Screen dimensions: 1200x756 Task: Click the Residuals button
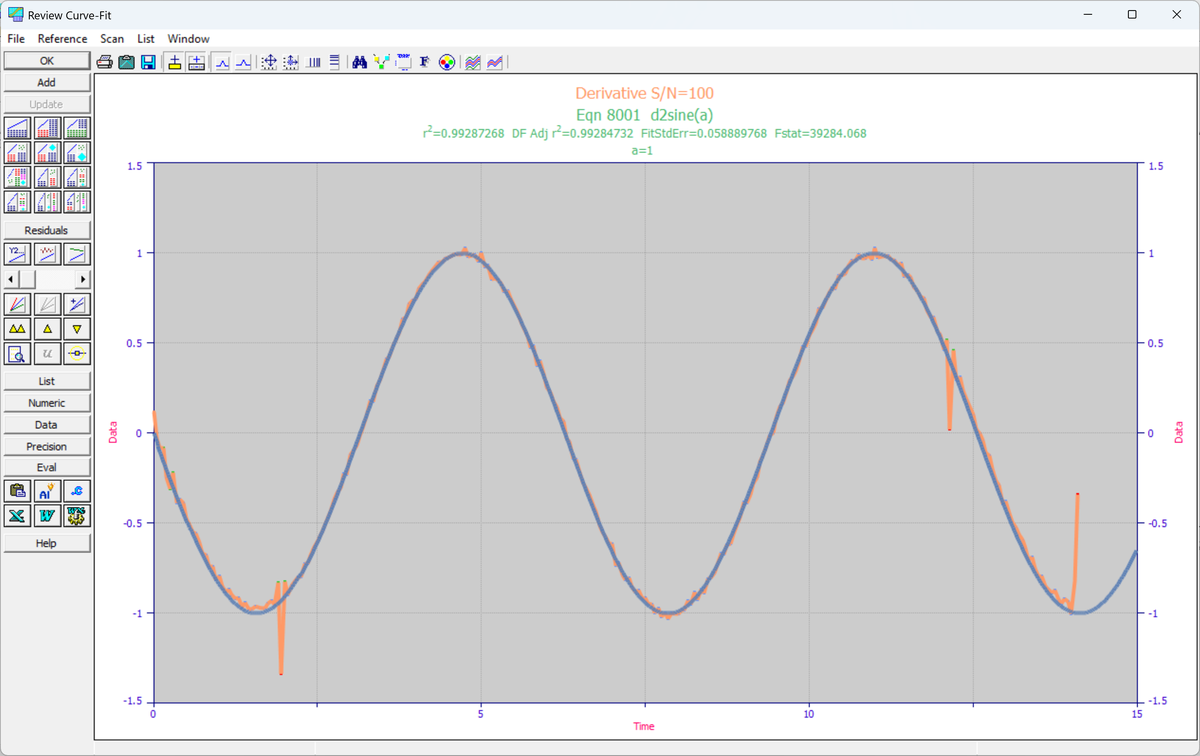pyautogui.click(x=47, y=230)
